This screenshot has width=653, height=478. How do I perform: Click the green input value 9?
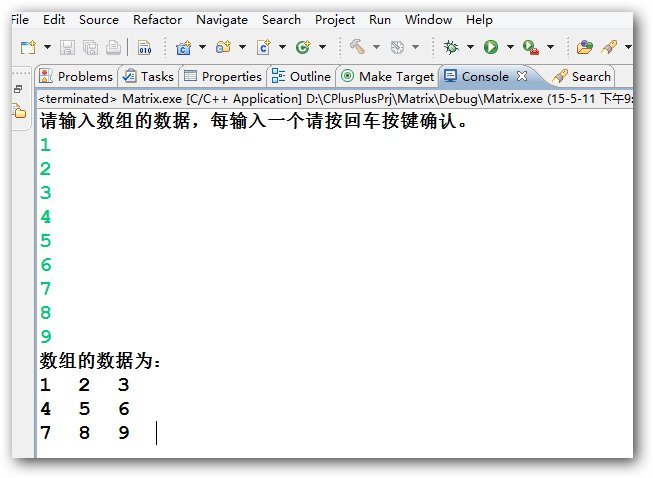(46, 336)
